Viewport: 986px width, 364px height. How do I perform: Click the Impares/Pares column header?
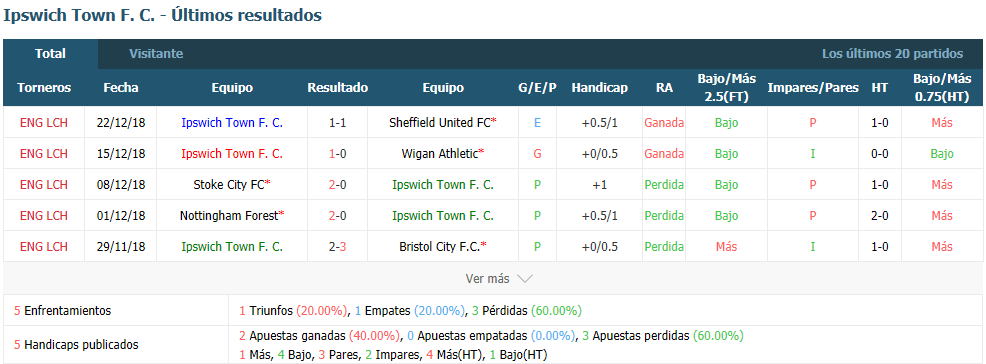[x=813, y=88]
